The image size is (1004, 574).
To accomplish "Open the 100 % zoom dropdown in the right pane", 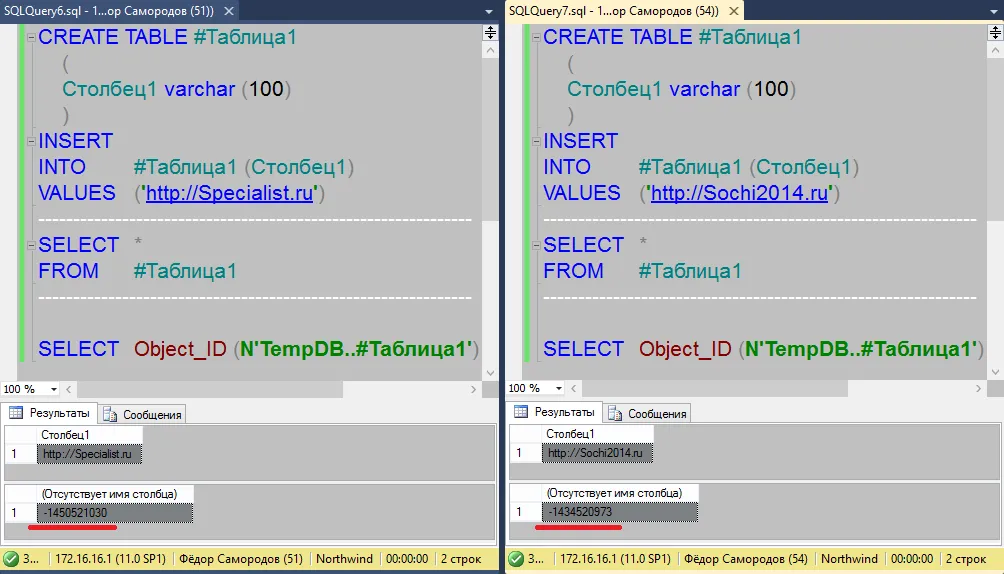I will point(559,388).
